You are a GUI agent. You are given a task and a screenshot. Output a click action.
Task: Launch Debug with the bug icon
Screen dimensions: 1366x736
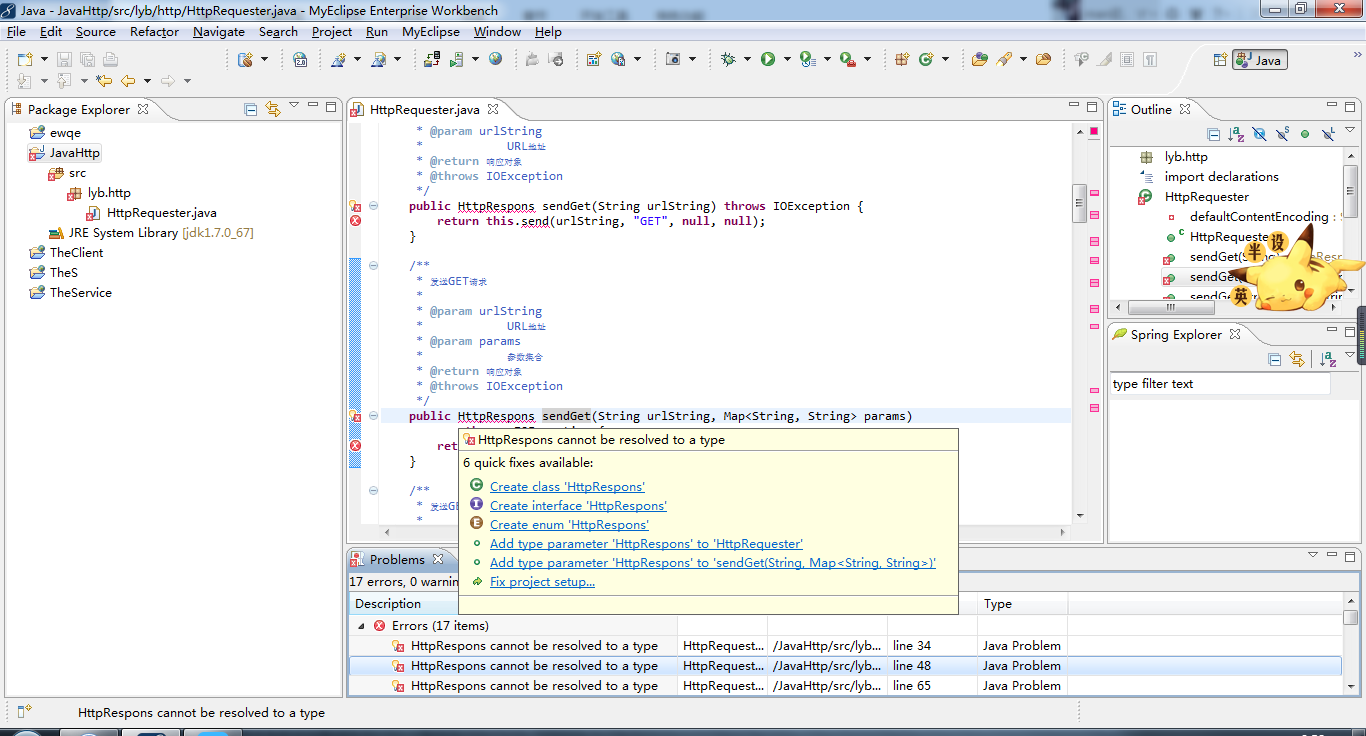(x=728, y=60)
